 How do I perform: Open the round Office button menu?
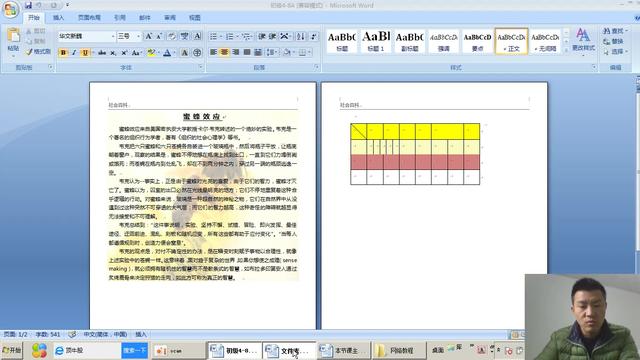coord(11,10)
